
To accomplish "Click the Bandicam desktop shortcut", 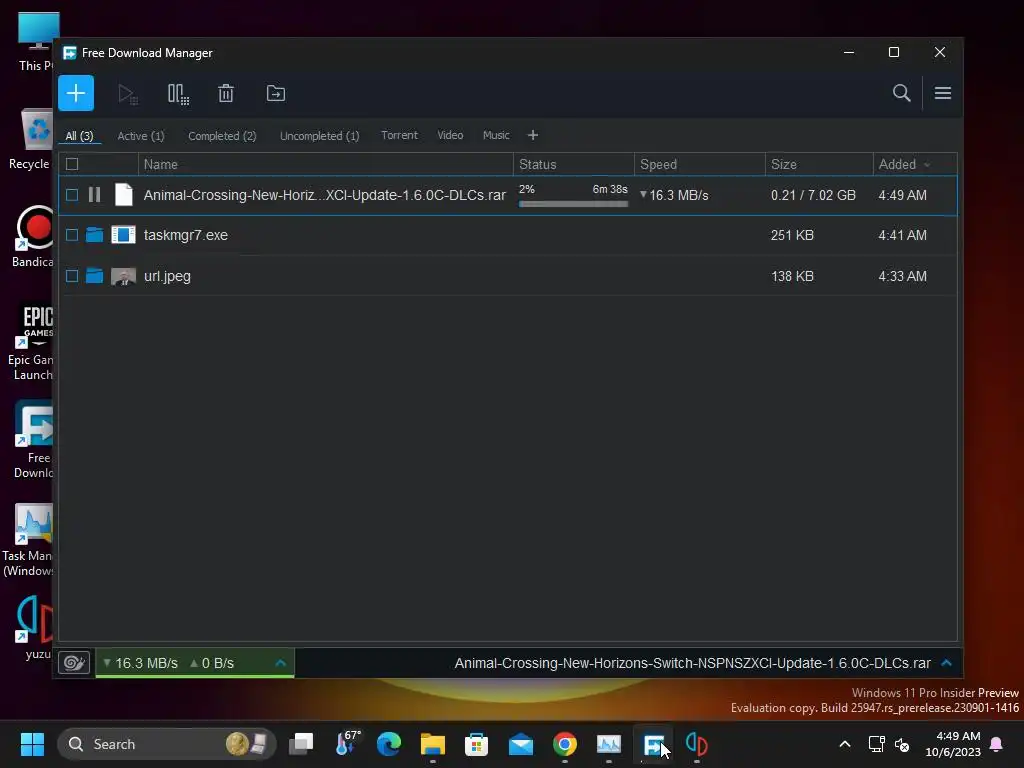I will (x=33, y=236).
